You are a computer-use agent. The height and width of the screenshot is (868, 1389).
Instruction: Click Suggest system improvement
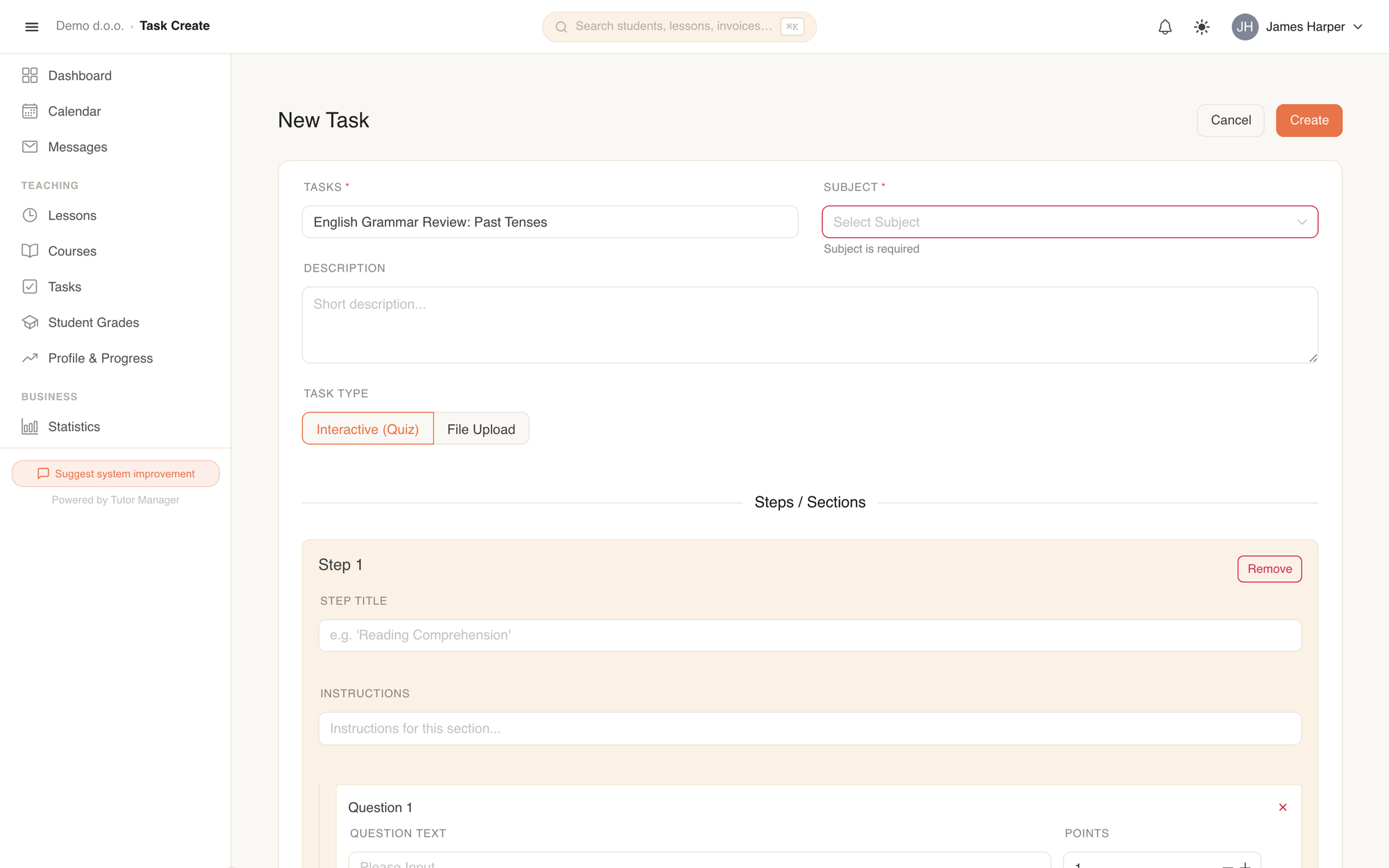point(115,474)
